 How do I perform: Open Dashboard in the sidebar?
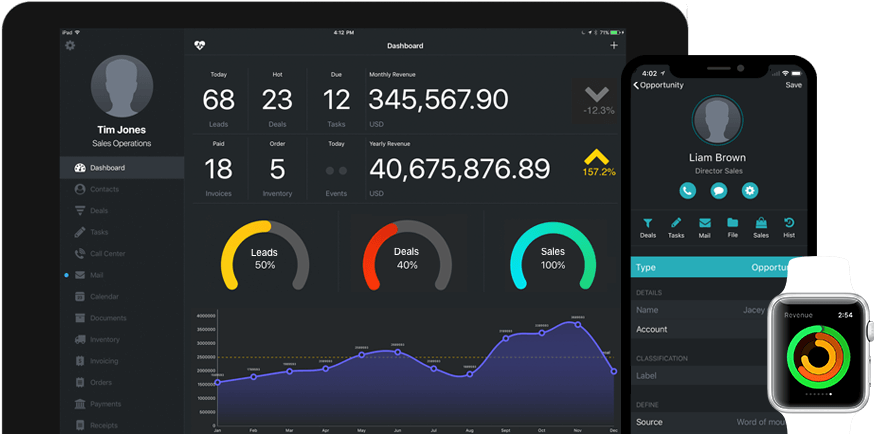pos(122,168)
